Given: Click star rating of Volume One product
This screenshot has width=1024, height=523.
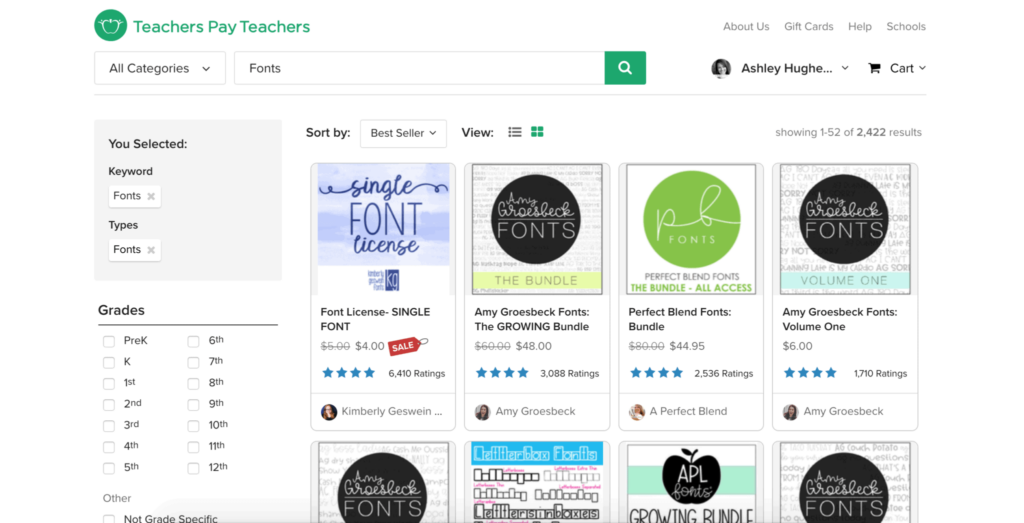Looking at the screenshot, I should pyautogui.click(x=810, y=373).
